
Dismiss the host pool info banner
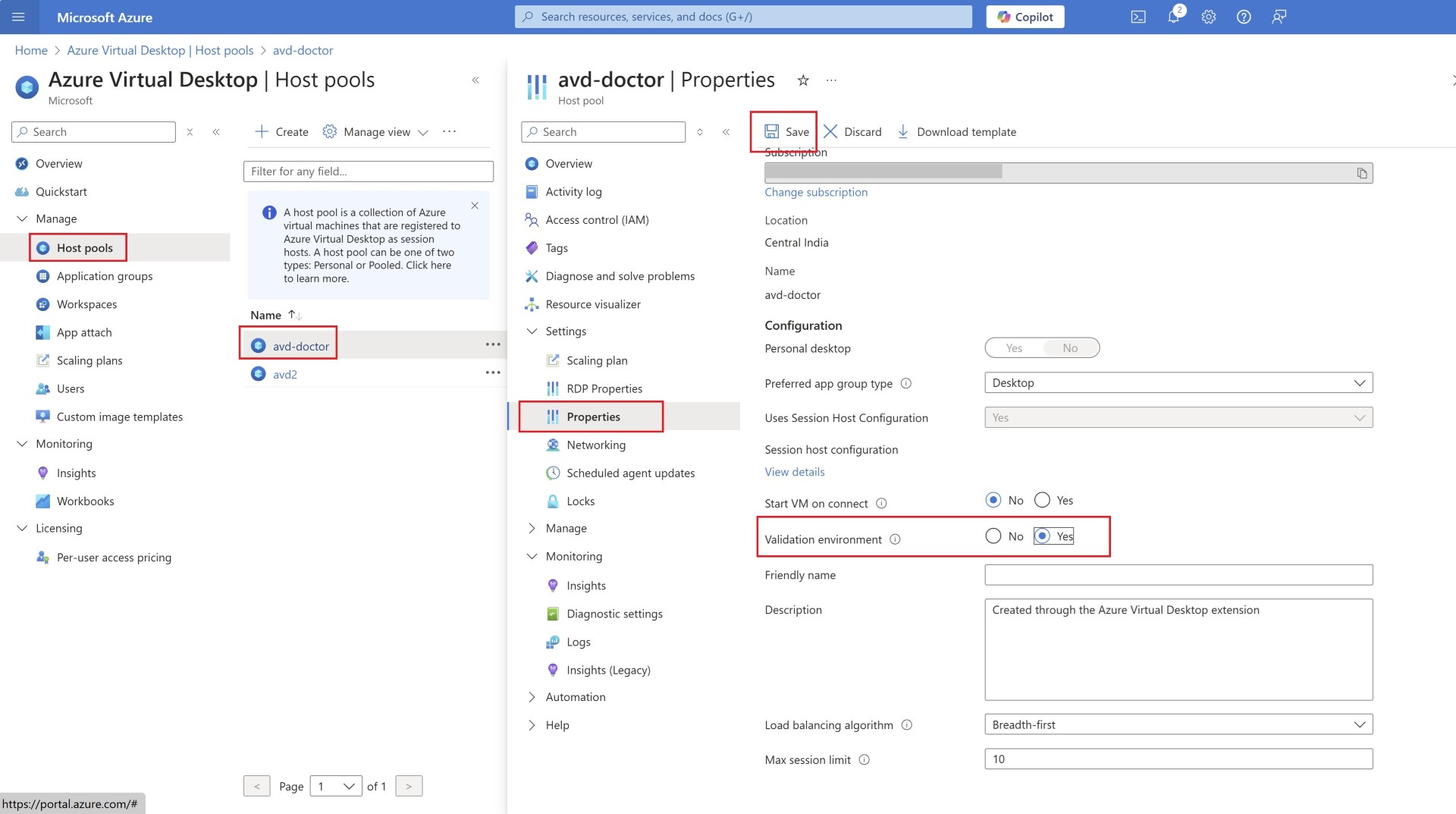(x=475, y=206)
